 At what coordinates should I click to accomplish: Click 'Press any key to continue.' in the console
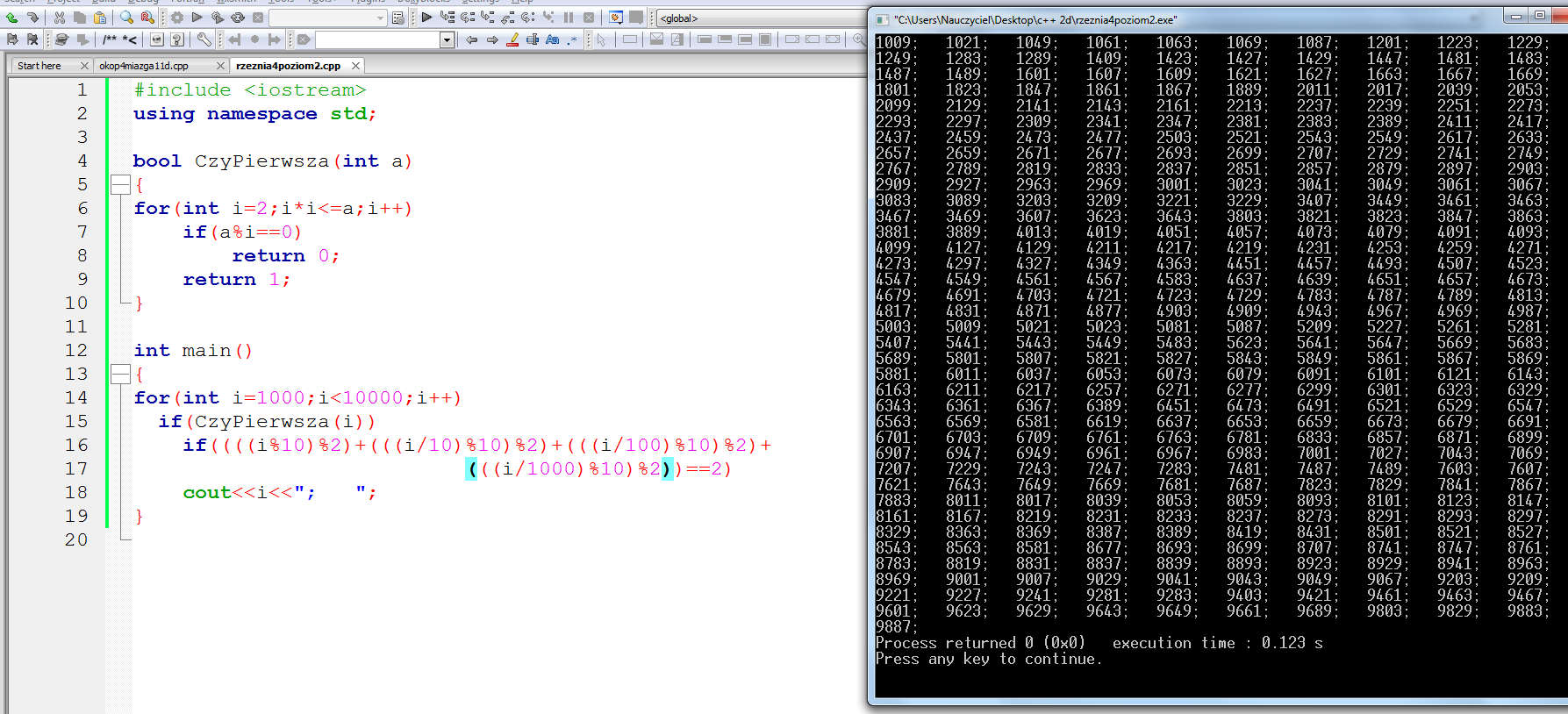(987, 659)
